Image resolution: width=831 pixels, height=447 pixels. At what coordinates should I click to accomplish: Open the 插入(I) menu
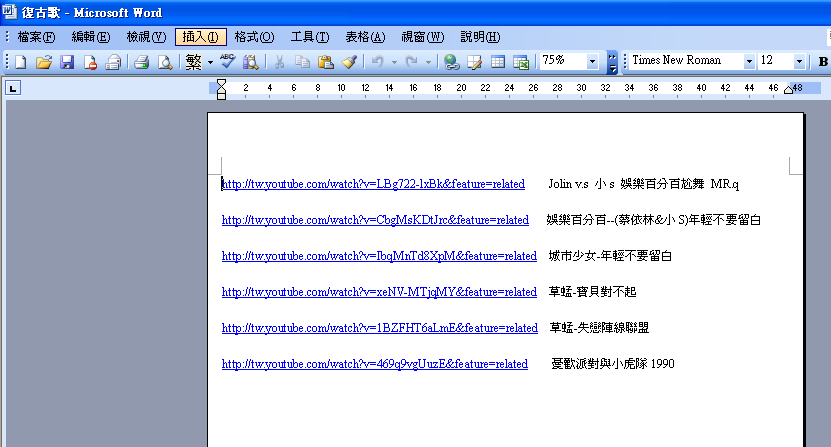click(x=201, y=37)
